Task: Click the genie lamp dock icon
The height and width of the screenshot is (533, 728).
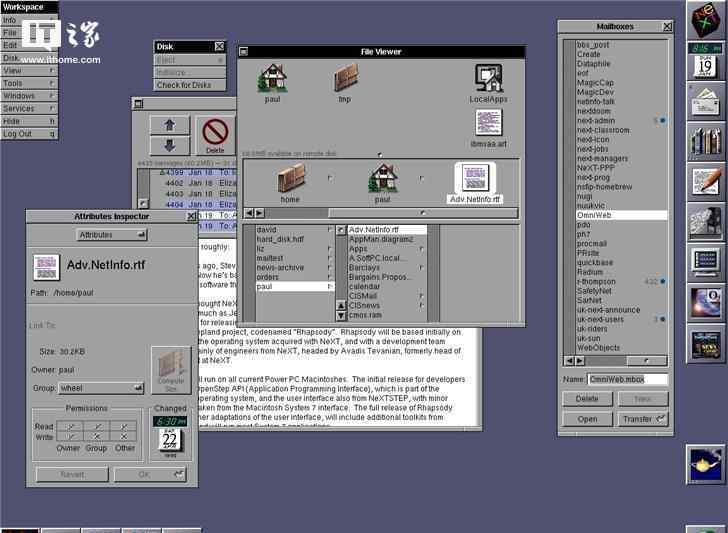Action: tap(705, 464)
